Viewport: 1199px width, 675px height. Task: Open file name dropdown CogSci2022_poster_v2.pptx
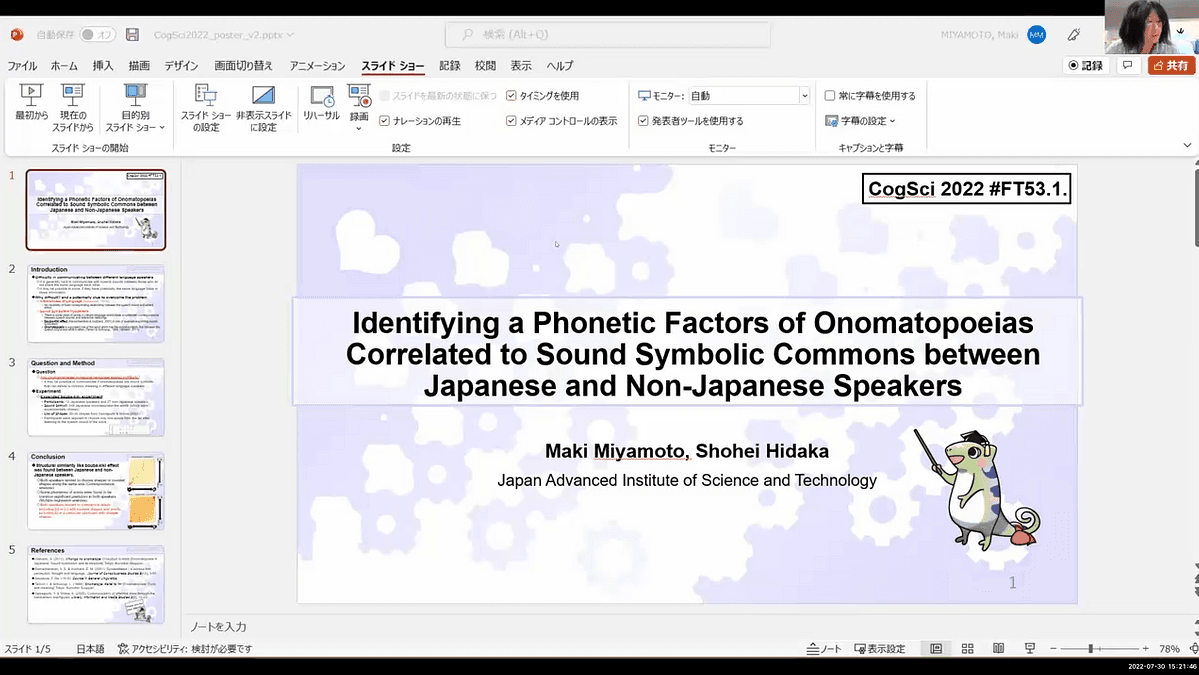(223, 34)
